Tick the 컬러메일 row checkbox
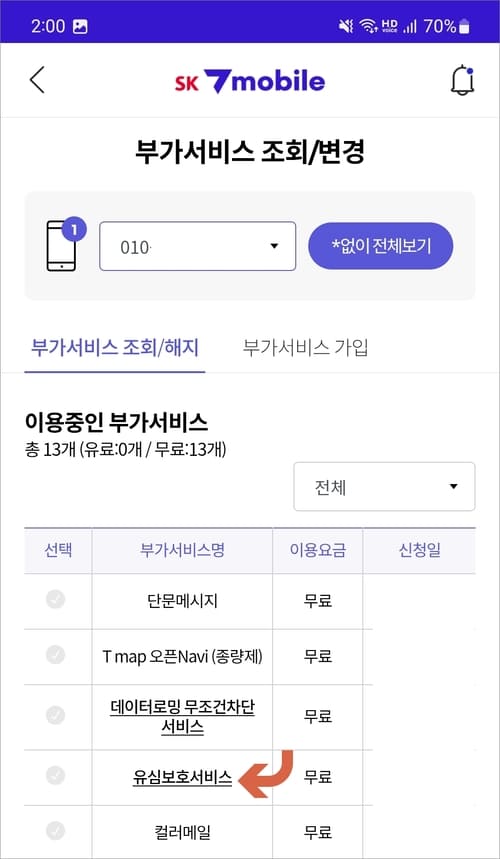The image size is (500, 859). tap(55, 831)
